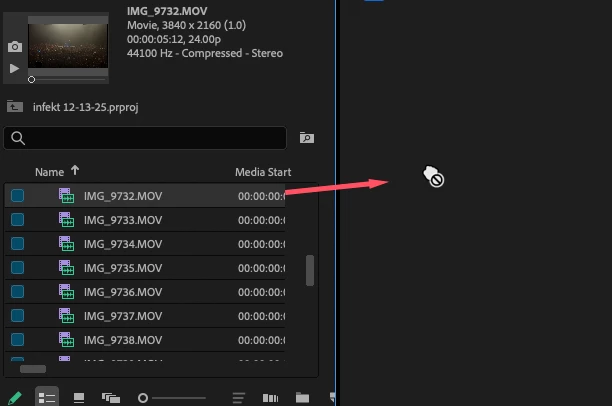Switch to Freeform View
Viewport: 612px width, 406px height.
click(x=111, y=398)
